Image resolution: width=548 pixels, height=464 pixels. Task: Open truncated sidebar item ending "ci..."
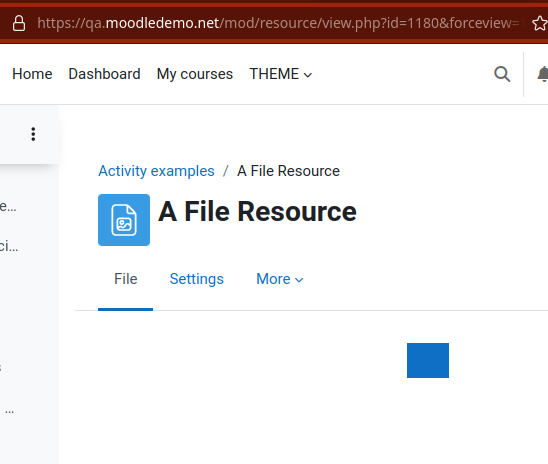click(x=9, y=246)
